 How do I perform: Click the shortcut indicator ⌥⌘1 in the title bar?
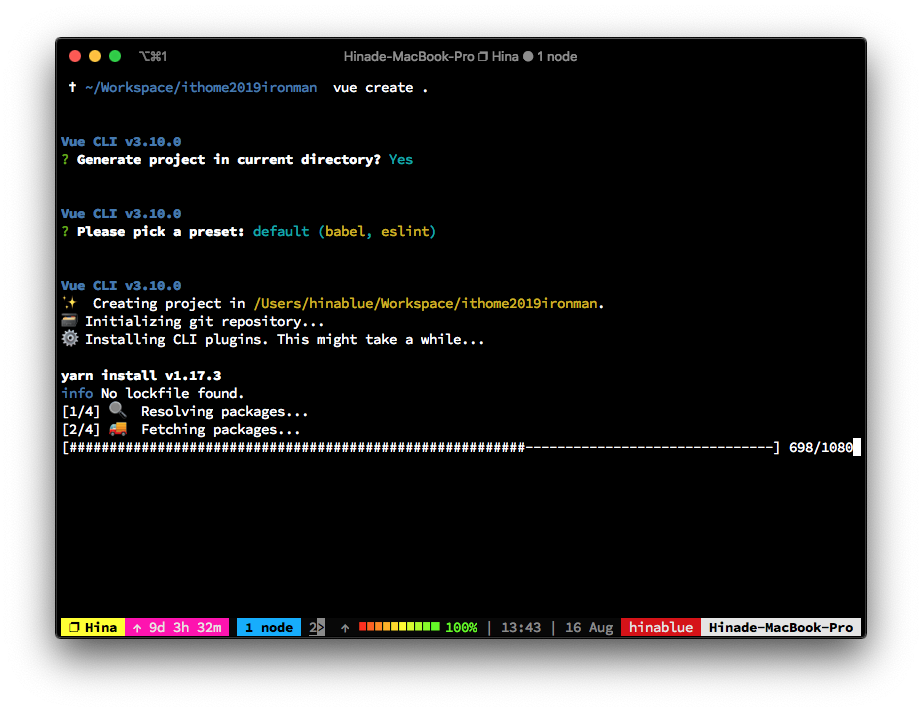[153, 56]
